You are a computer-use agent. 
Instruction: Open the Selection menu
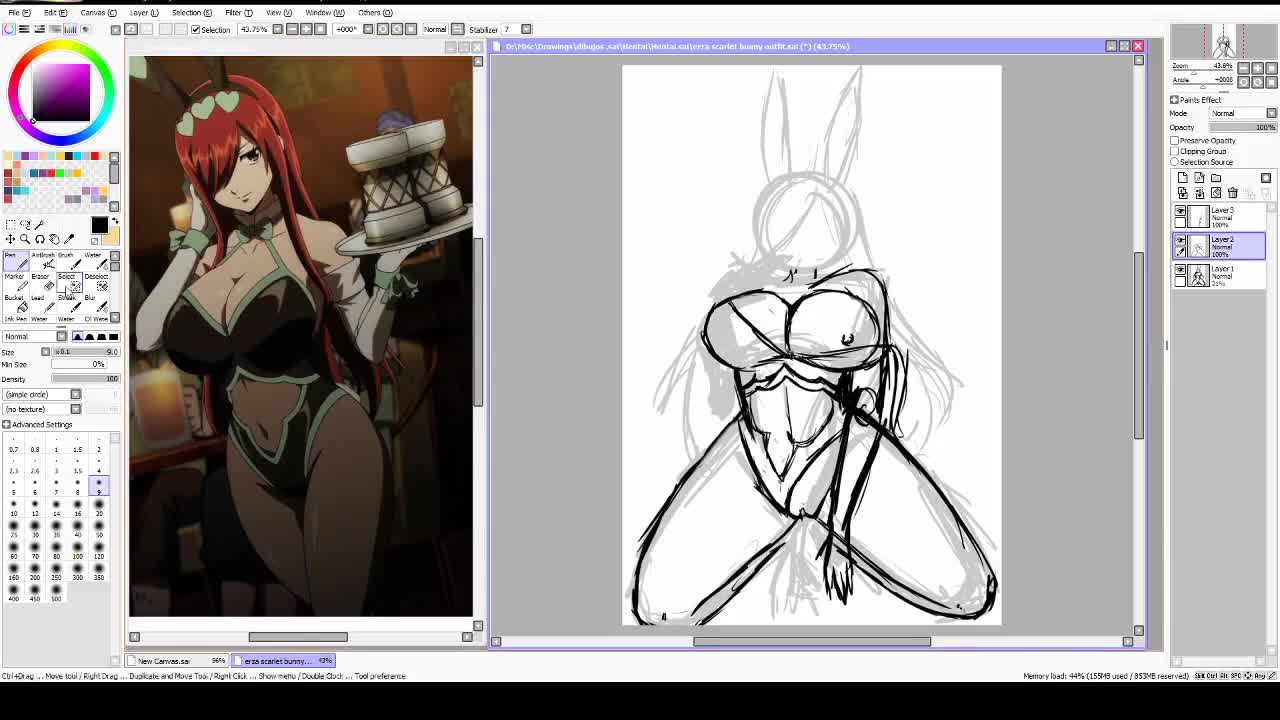pyautogui.click(x=191, y=12)
